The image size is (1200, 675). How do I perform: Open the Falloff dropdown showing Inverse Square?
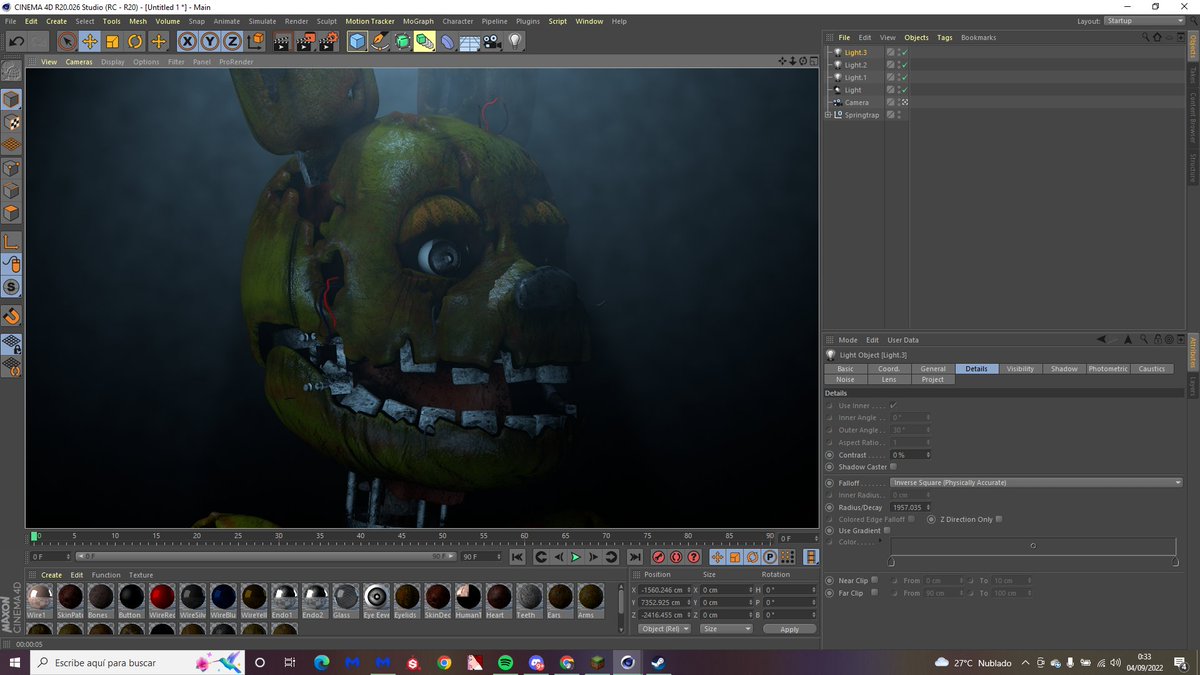tap(1035, 481)
